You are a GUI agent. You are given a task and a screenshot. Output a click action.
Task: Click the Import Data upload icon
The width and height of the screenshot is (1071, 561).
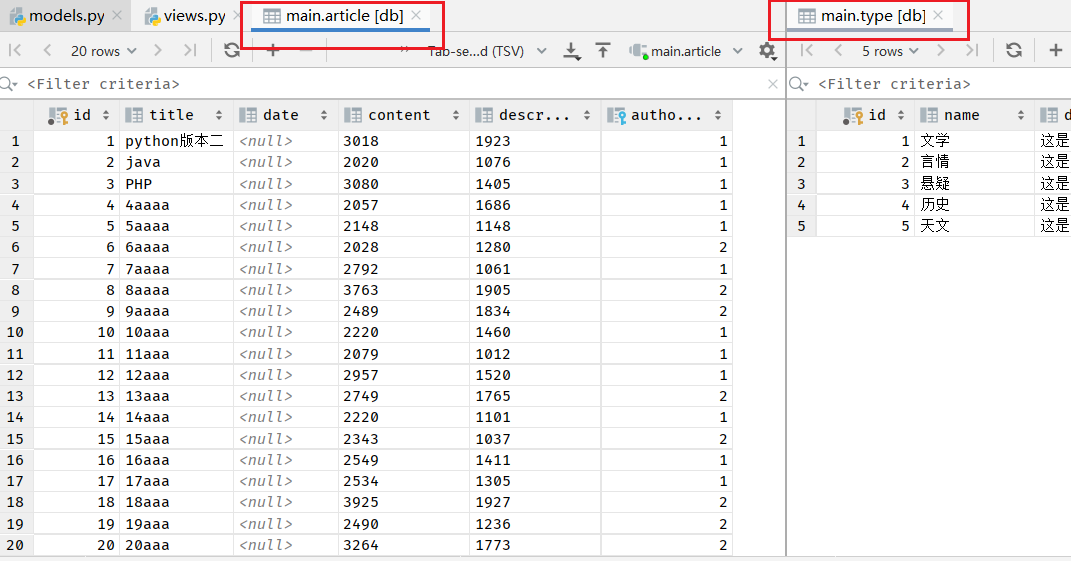(x=603, y=51)
